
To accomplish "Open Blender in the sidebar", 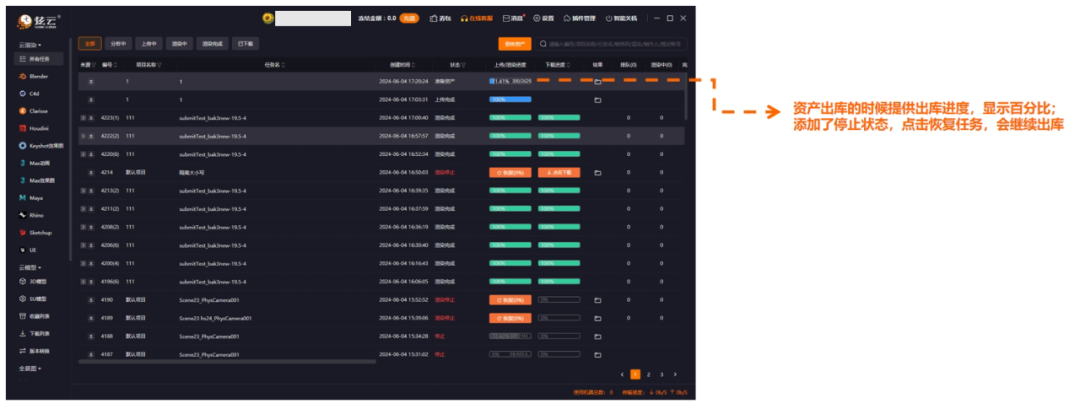I will (33, 76).
